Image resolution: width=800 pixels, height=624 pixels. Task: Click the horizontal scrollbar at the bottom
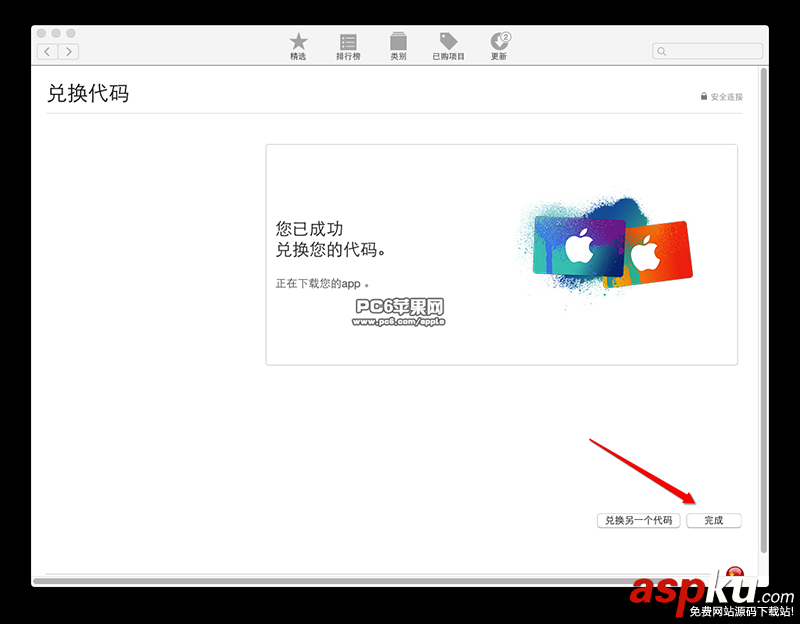point(380,581)
